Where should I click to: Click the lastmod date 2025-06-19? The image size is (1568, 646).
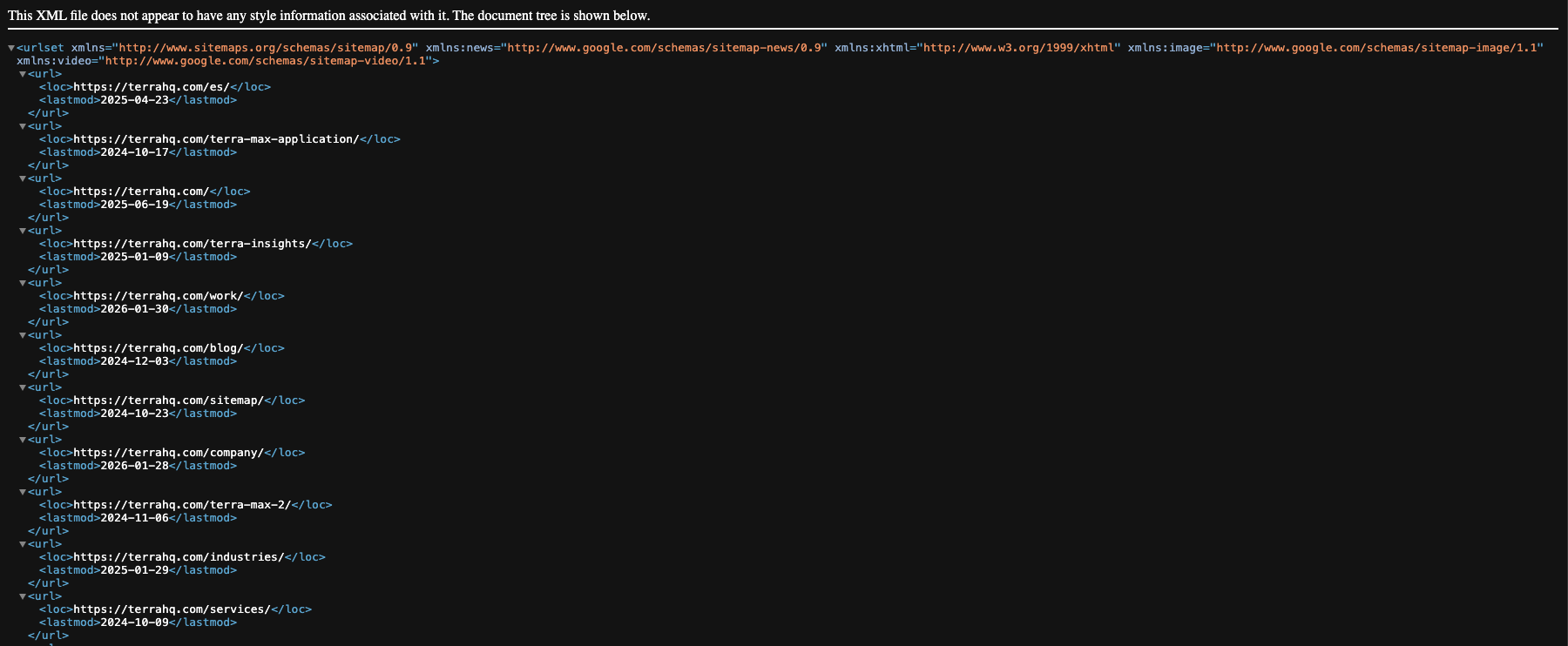(134, 205)
